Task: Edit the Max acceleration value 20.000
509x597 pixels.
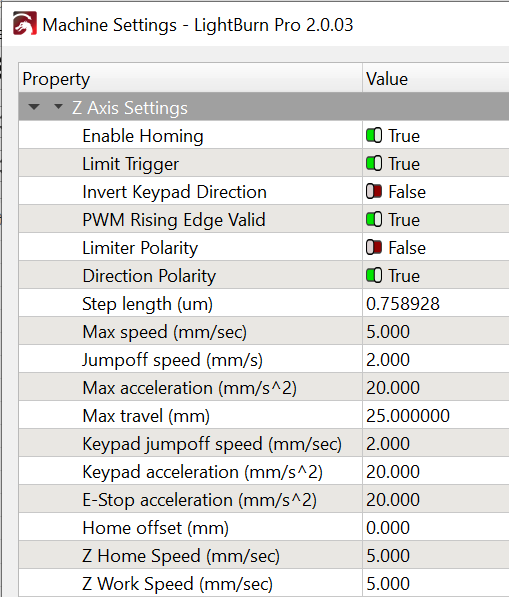Action: point(436,388)
